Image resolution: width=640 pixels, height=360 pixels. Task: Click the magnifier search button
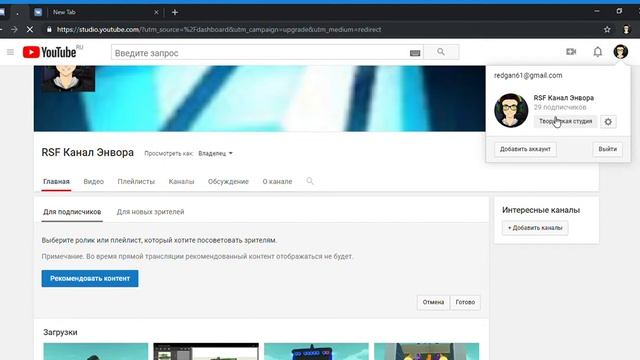click(x=441, y=52)
